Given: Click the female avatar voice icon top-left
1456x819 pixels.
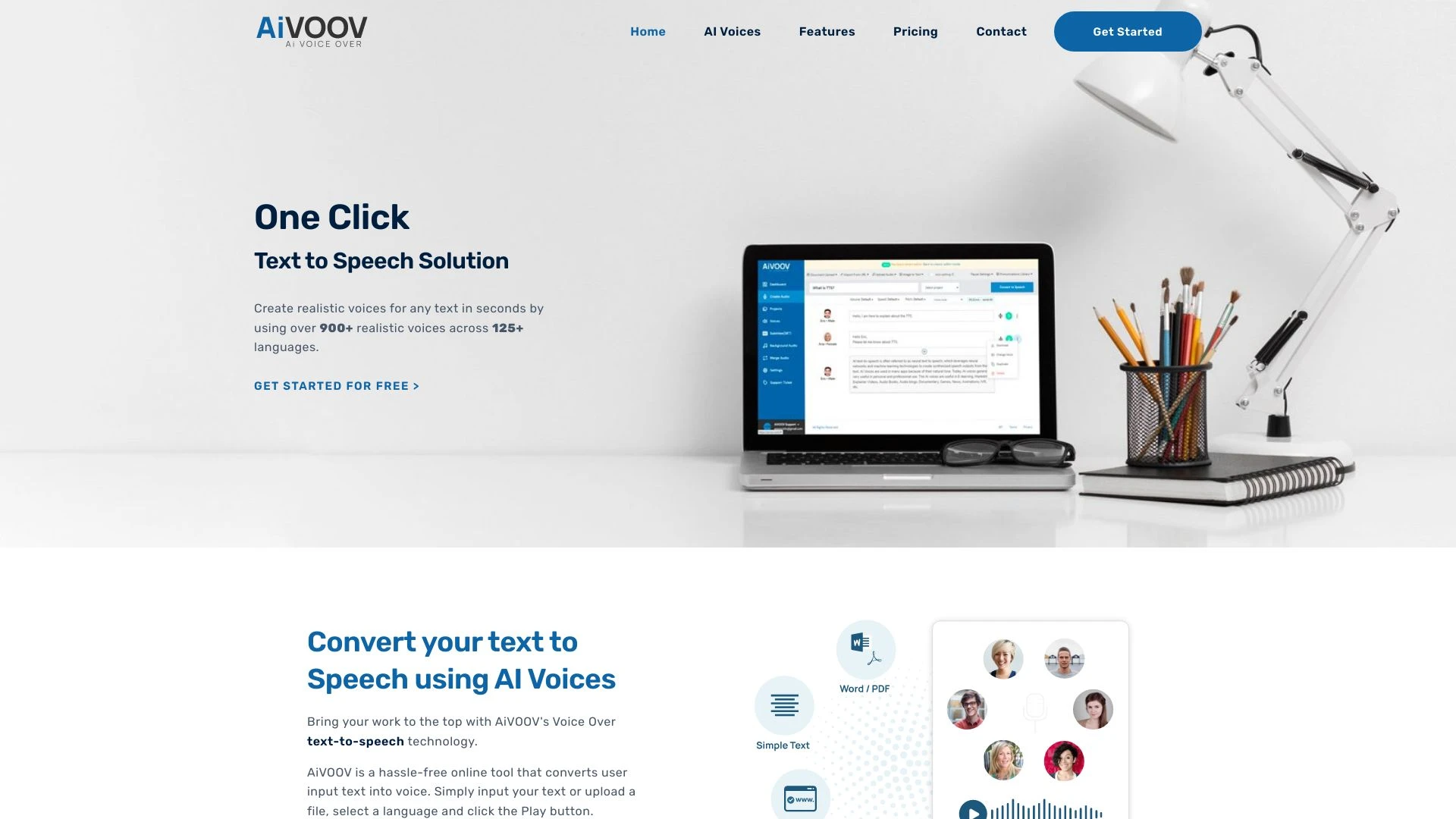Looking at the screenshot, I should 1001,658.
